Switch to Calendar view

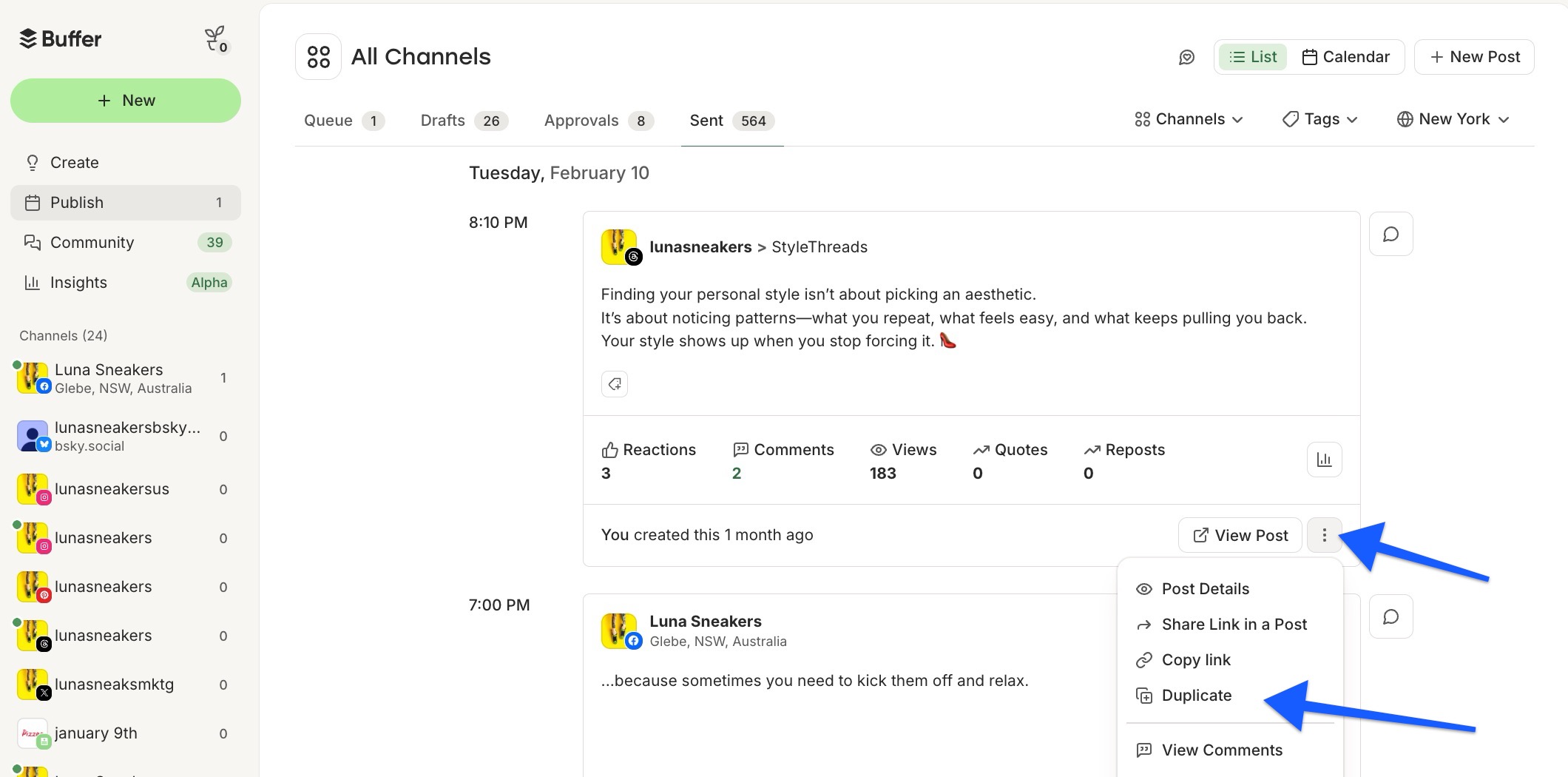click(1346, 56)
